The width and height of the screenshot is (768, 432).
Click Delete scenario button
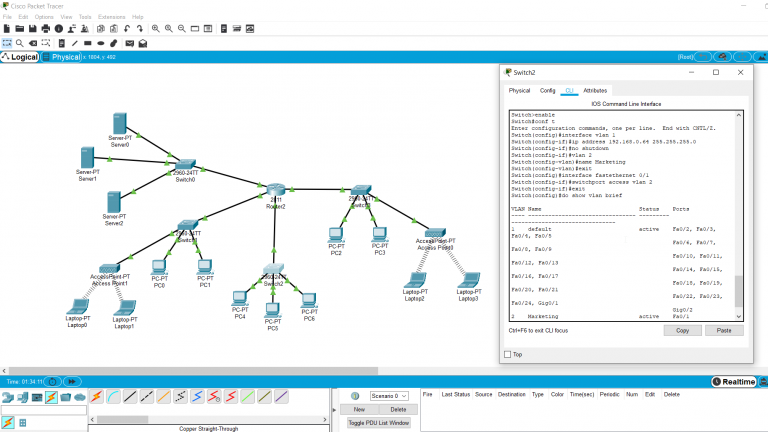click(398, 409)
